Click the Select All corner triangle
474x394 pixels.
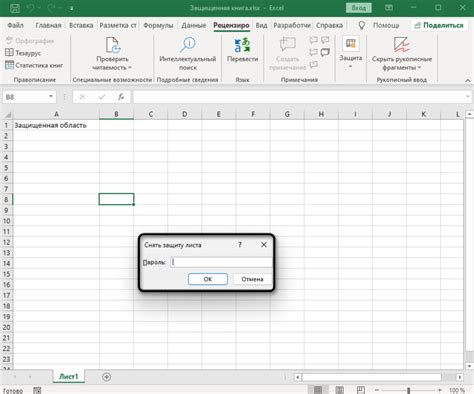pyautogui.click(x=7, y=115)
